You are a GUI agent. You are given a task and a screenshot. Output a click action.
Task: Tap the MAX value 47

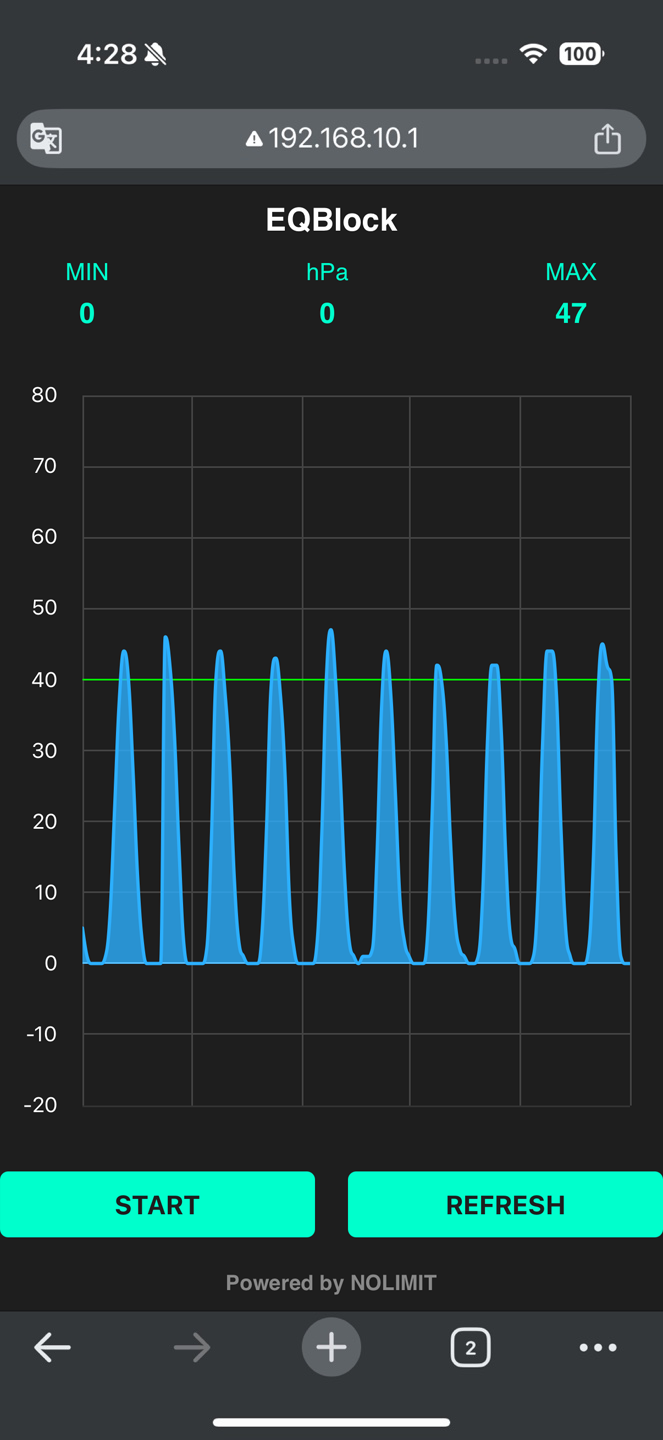(570, 313)
